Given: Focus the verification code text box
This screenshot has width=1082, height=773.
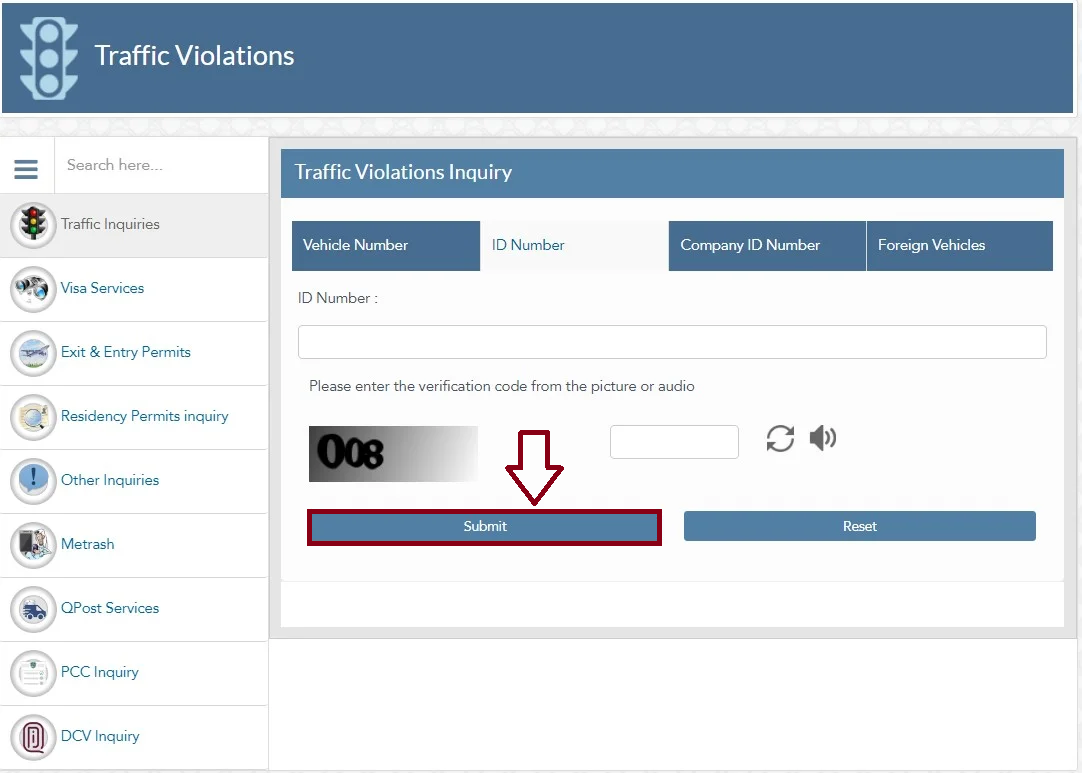Looking at the screenshot, I should pos(674,442).
